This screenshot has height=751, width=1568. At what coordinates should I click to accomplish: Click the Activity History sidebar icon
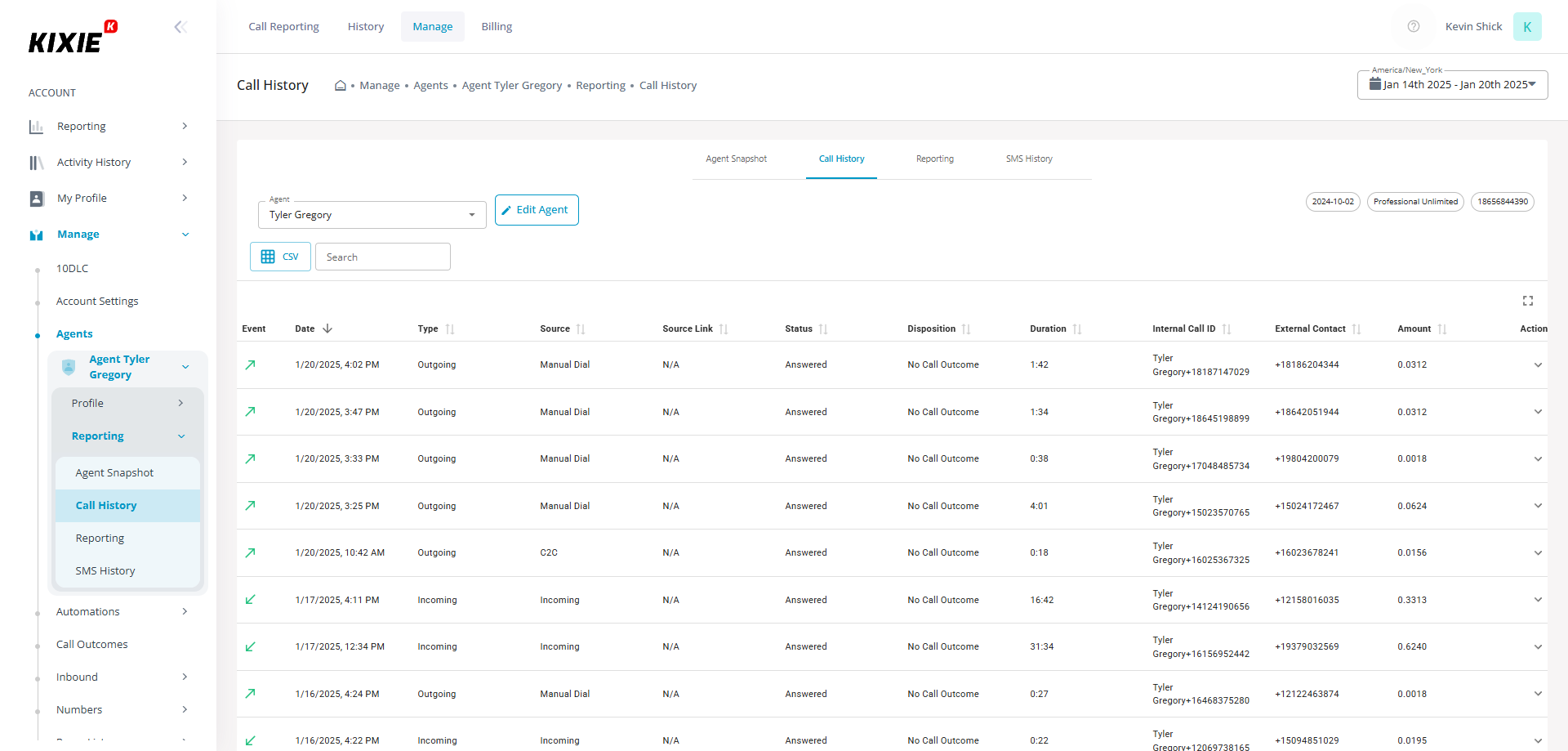(36, 163)
